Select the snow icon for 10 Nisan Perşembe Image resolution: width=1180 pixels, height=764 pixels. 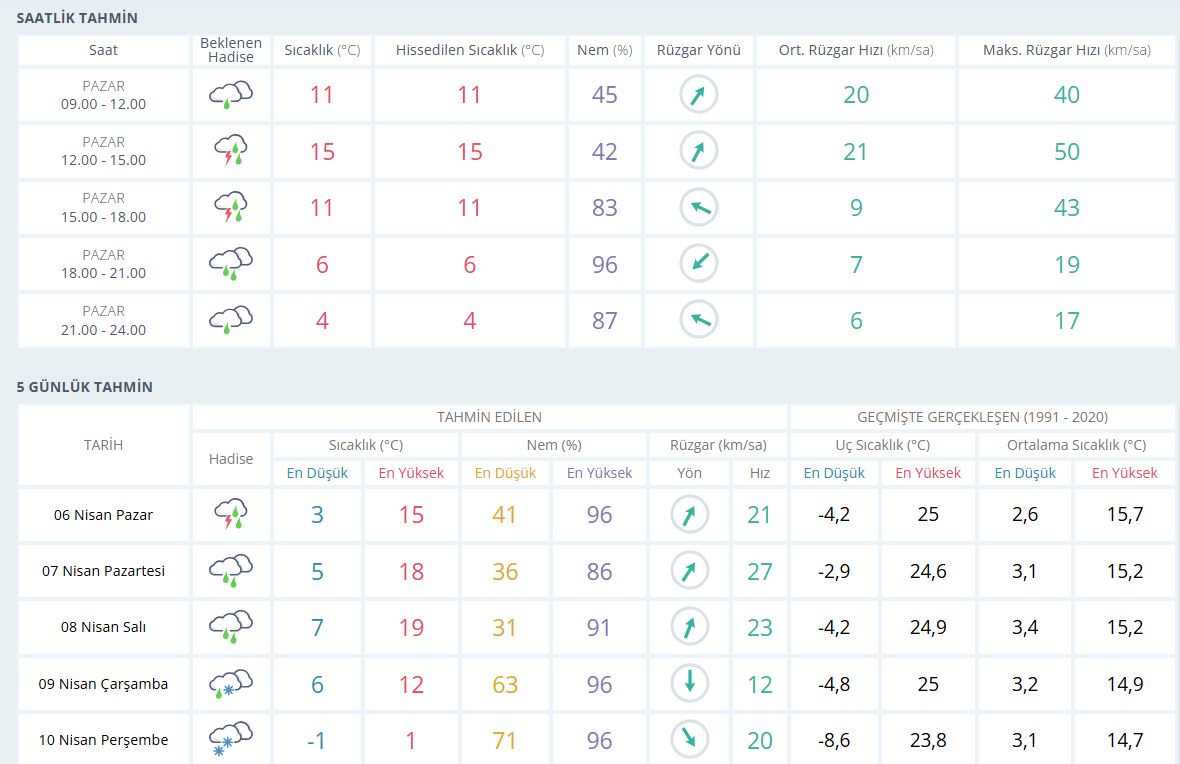point(230,740)
